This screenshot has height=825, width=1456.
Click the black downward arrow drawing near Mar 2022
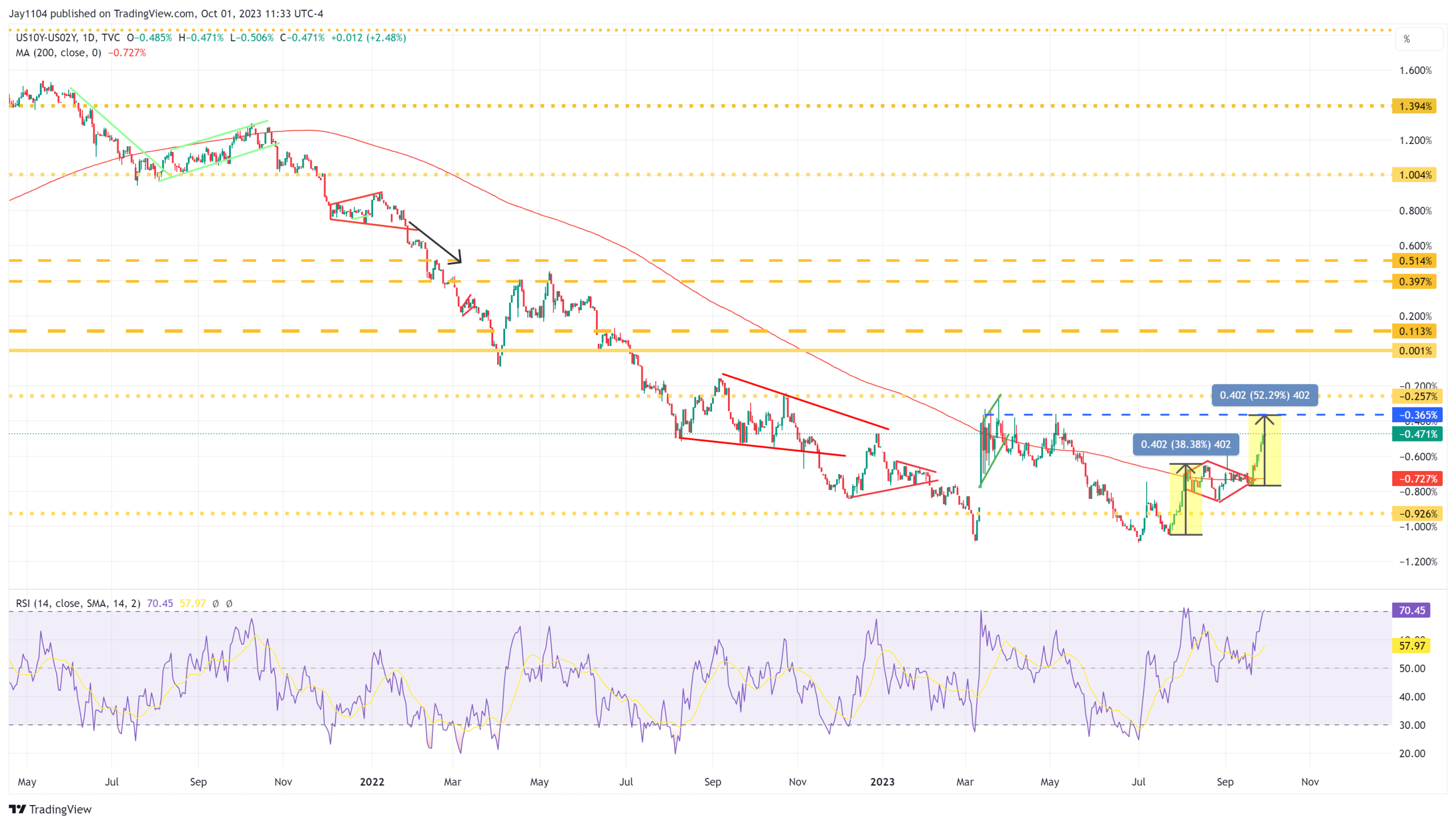(435, 242)
